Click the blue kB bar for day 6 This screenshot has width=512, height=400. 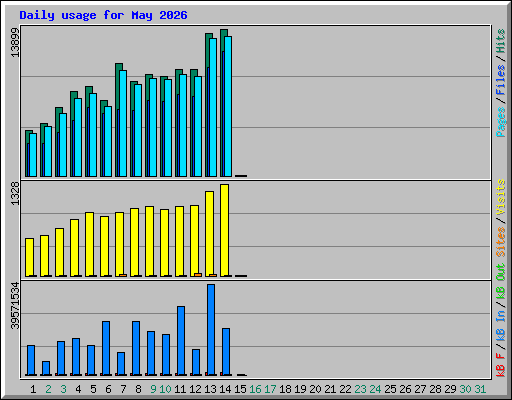click(x=106, y=348)
